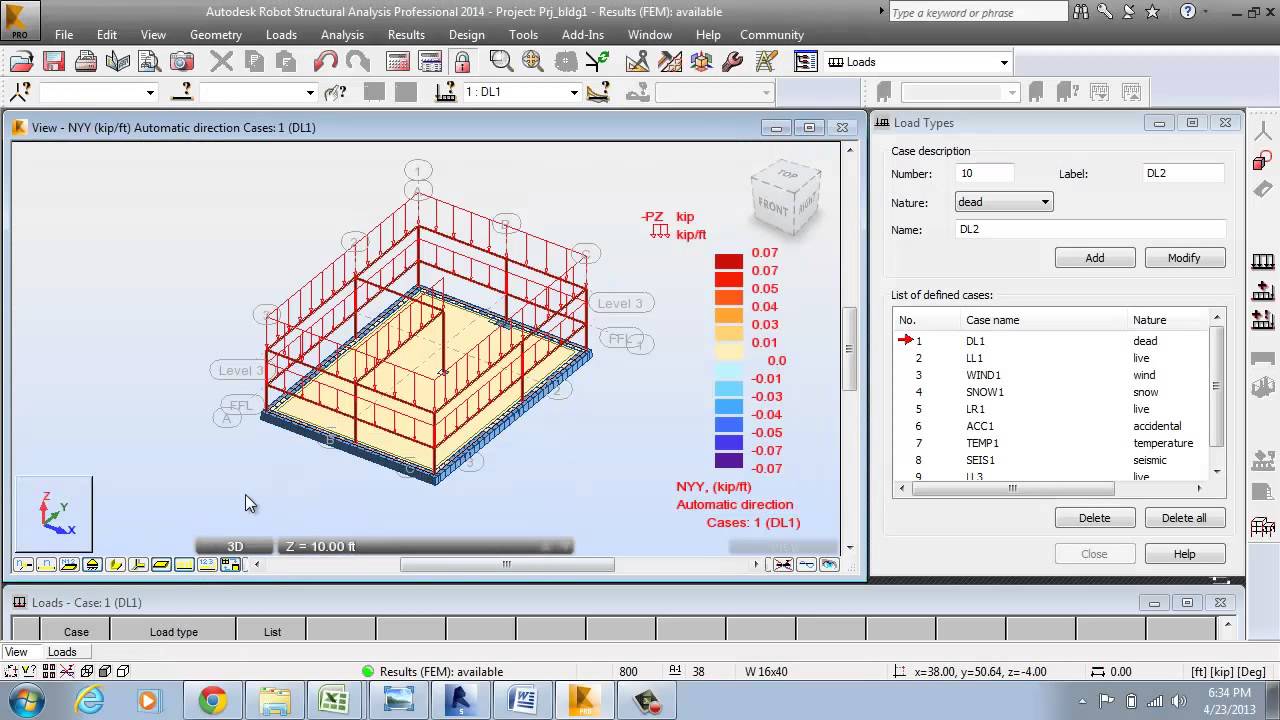Viewport: 1280px width, 720px height.
Task: Click the Print icon in the toolbar
Action: coord(86,62)
